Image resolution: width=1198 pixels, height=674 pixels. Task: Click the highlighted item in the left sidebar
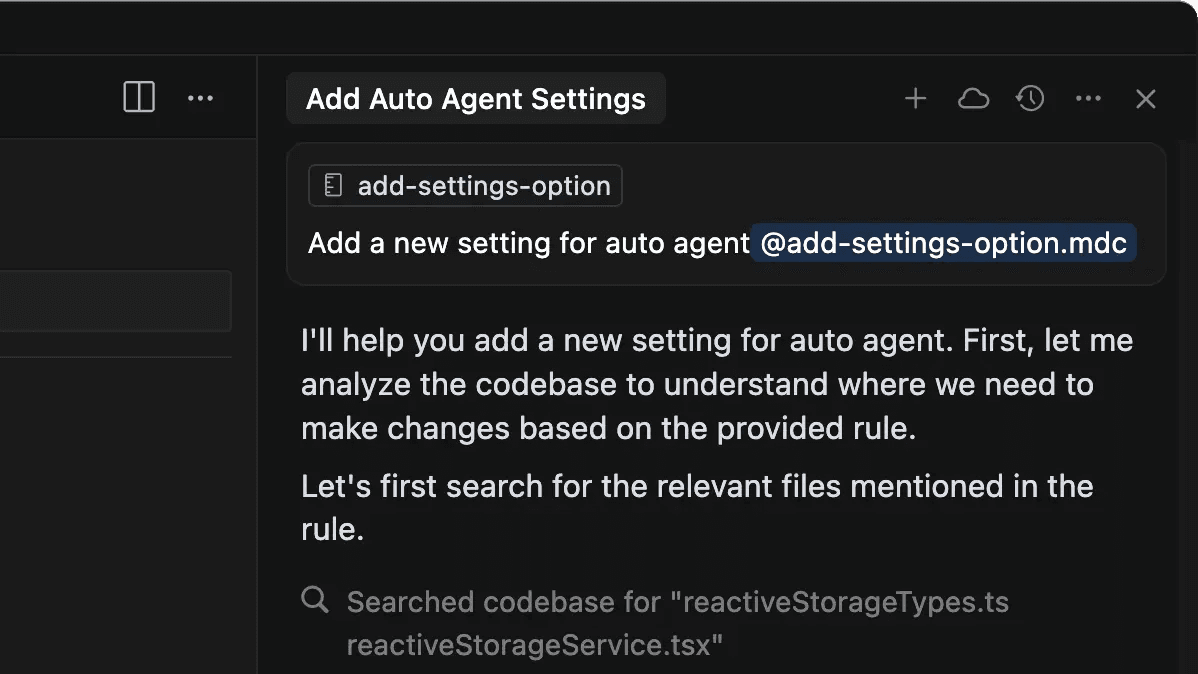(115, 300)
